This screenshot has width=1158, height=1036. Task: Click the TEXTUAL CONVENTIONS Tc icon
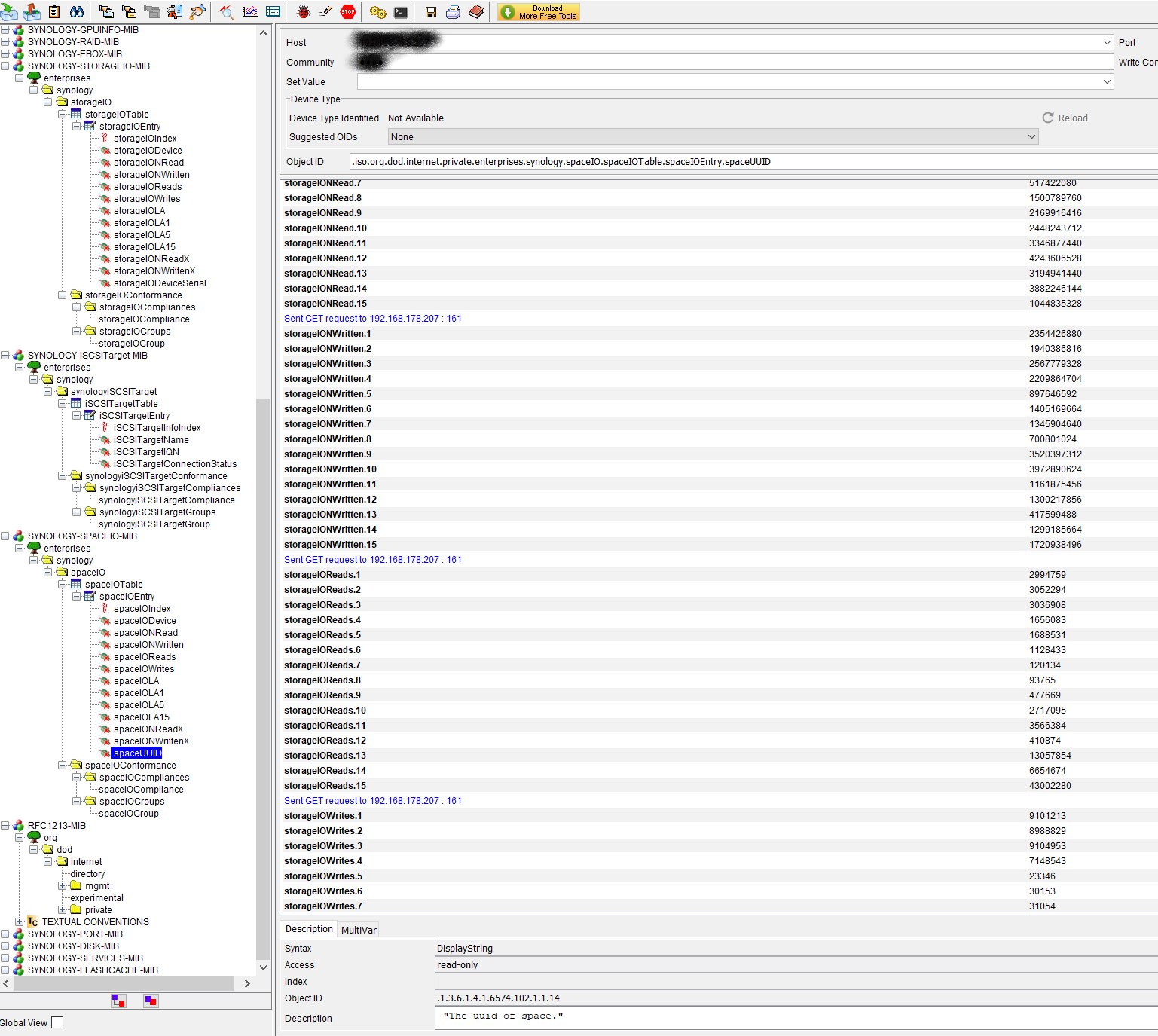[32, 922]
